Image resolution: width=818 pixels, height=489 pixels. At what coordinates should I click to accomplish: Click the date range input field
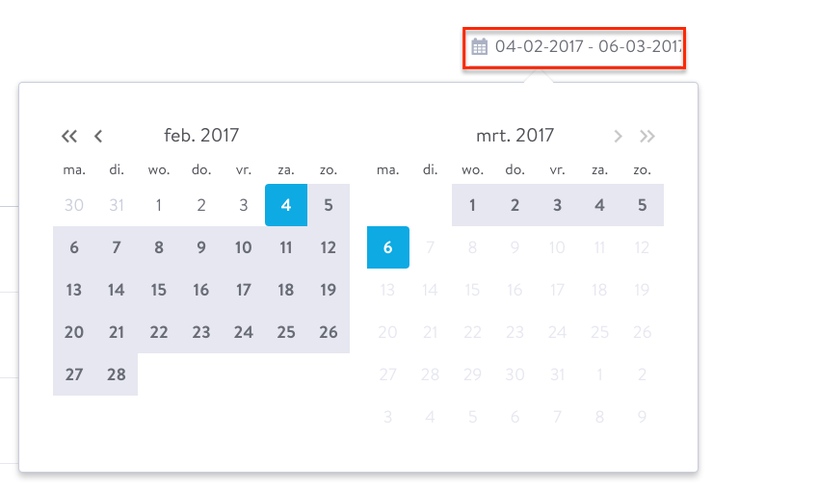tap(574, 48)
